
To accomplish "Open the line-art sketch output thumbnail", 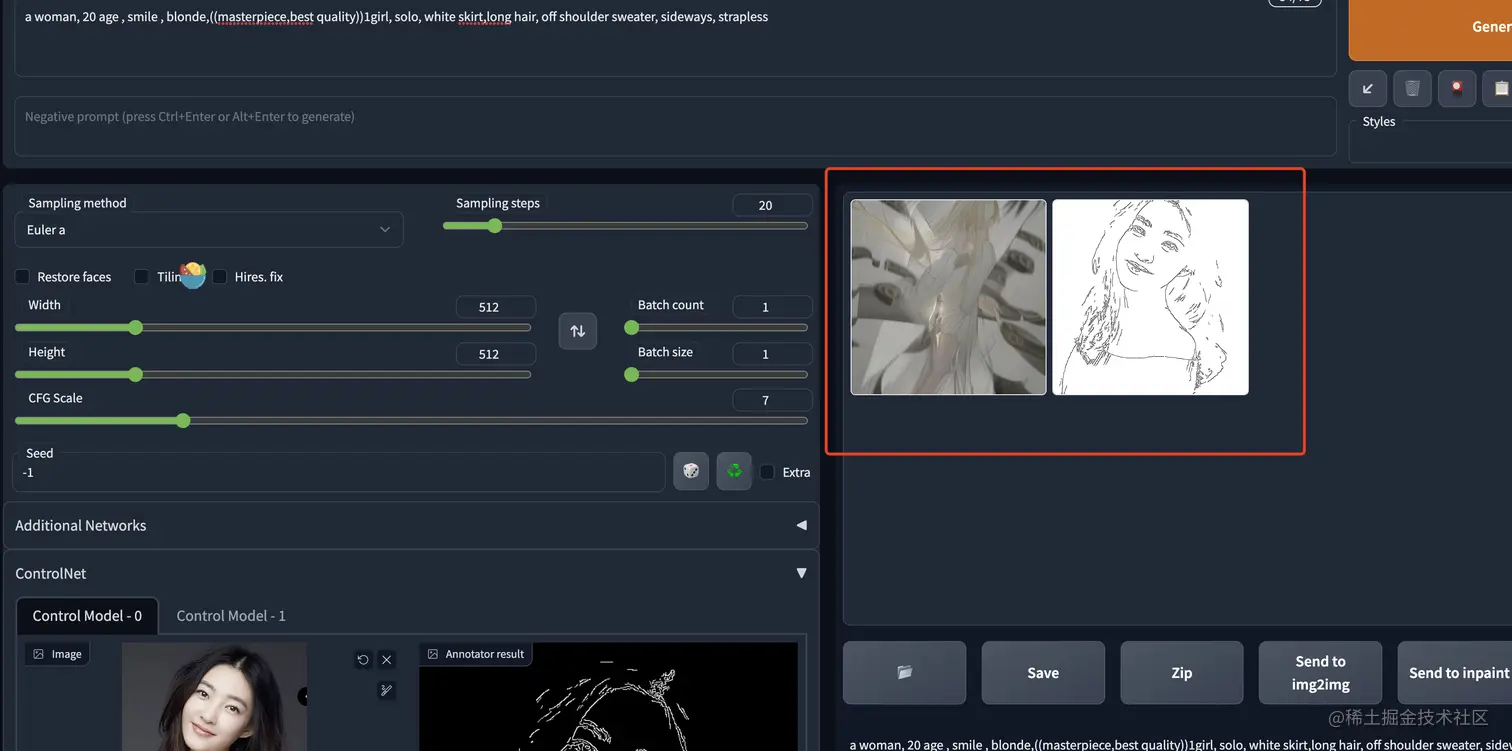I will (1150, 297).
